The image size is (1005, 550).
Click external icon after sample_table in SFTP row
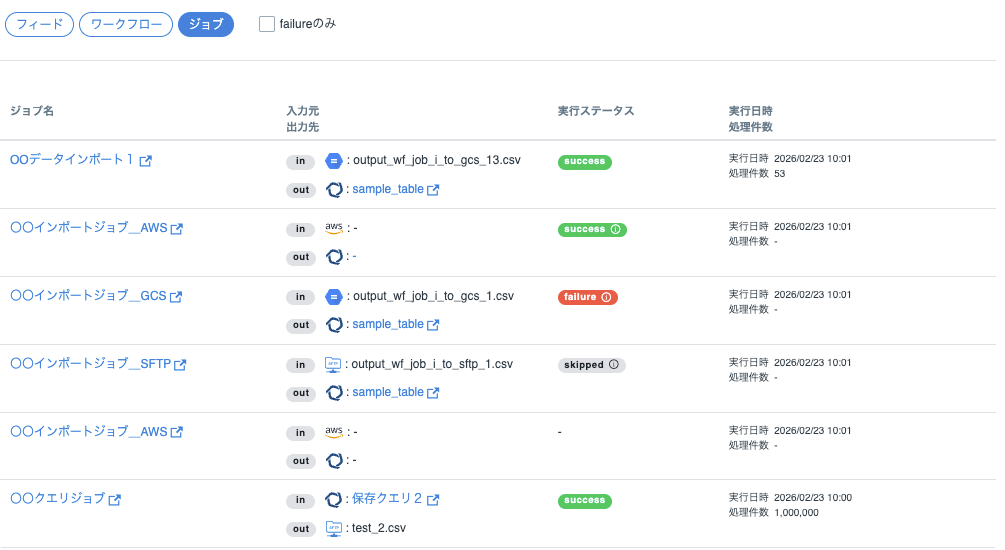[433, 393]
